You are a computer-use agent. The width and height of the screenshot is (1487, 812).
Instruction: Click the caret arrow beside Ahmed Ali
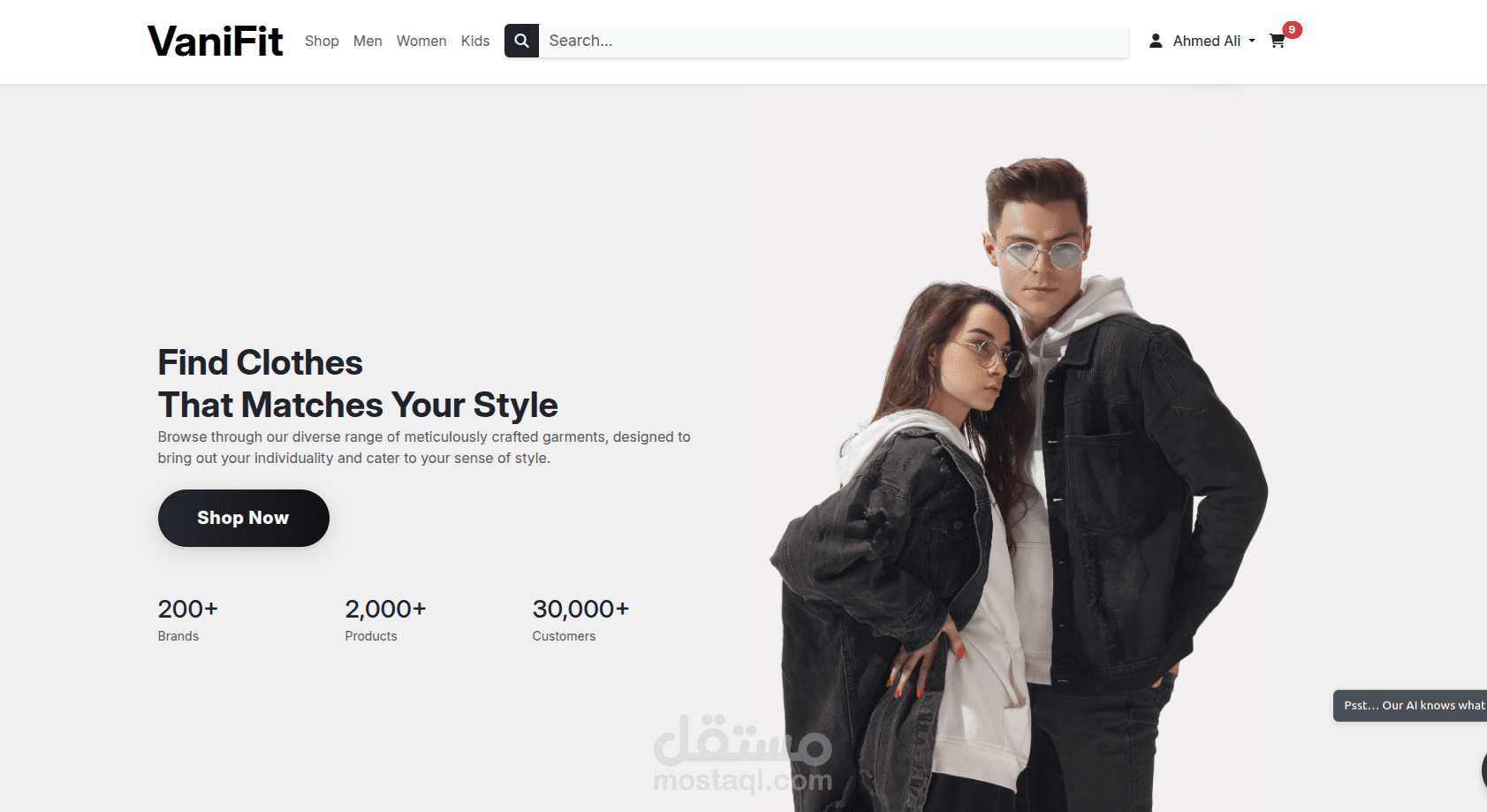click(x=1252, y=42)
